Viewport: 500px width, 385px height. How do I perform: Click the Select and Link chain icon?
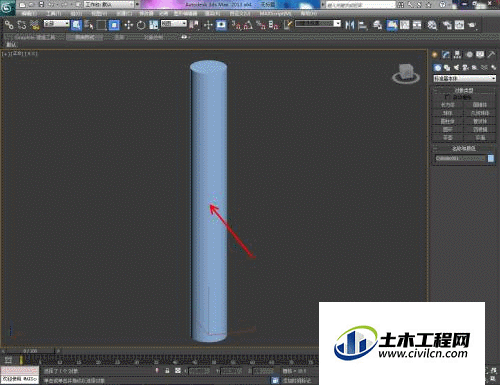[9, 25]
